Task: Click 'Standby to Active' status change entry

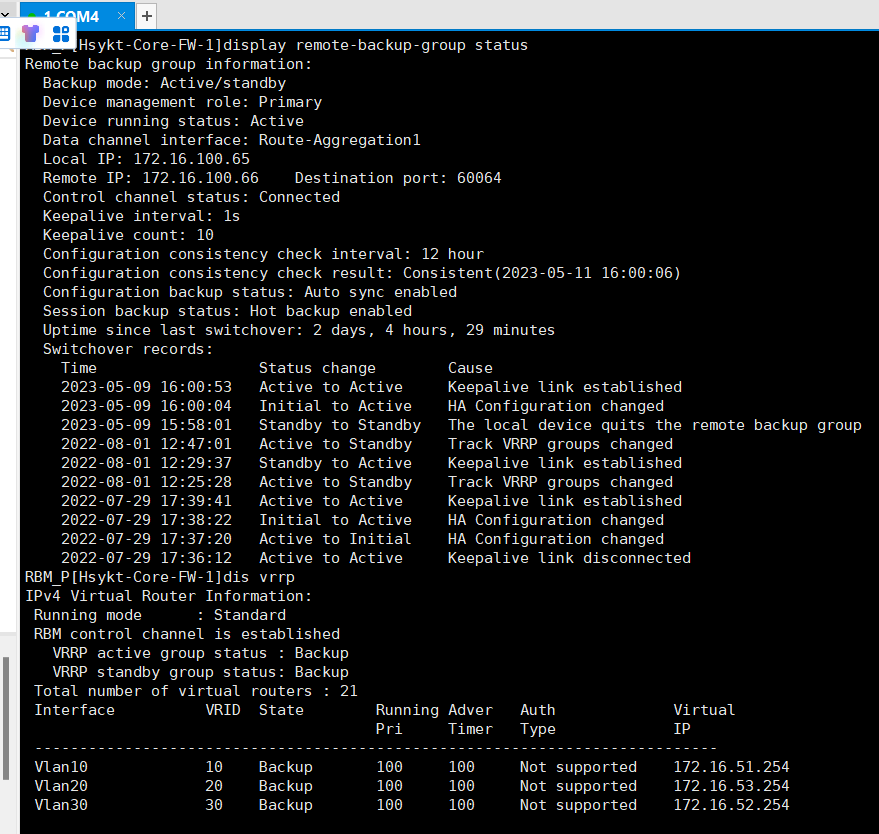Action: (335, 464)
